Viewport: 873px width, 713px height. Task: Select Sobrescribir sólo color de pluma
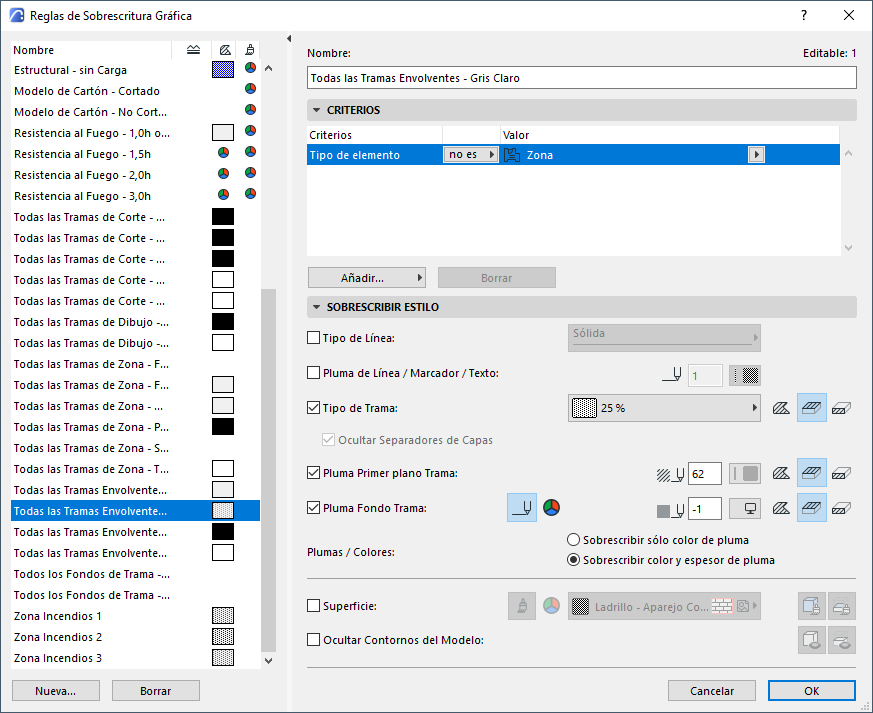[573, 540]
